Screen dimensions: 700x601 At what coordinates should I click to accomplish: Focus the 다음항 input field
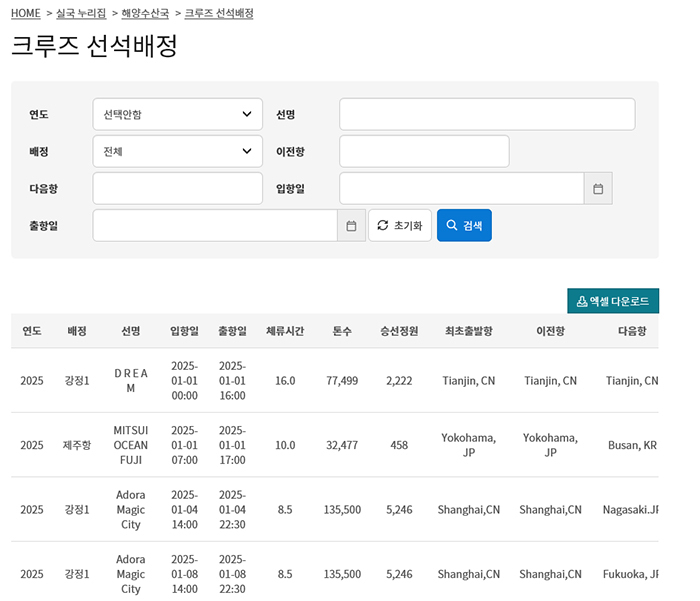click(178, 188)
